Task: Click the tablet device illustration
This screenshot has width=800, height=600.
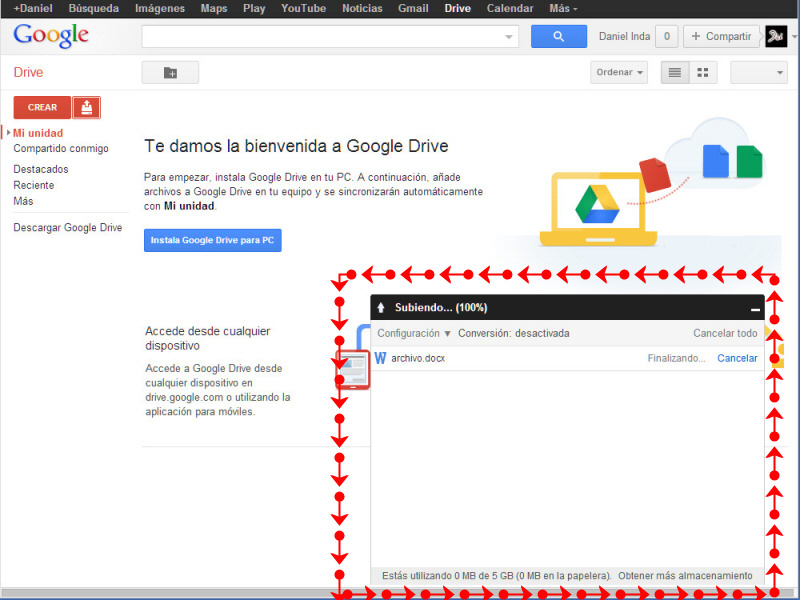Action: [x=352, y=369]
